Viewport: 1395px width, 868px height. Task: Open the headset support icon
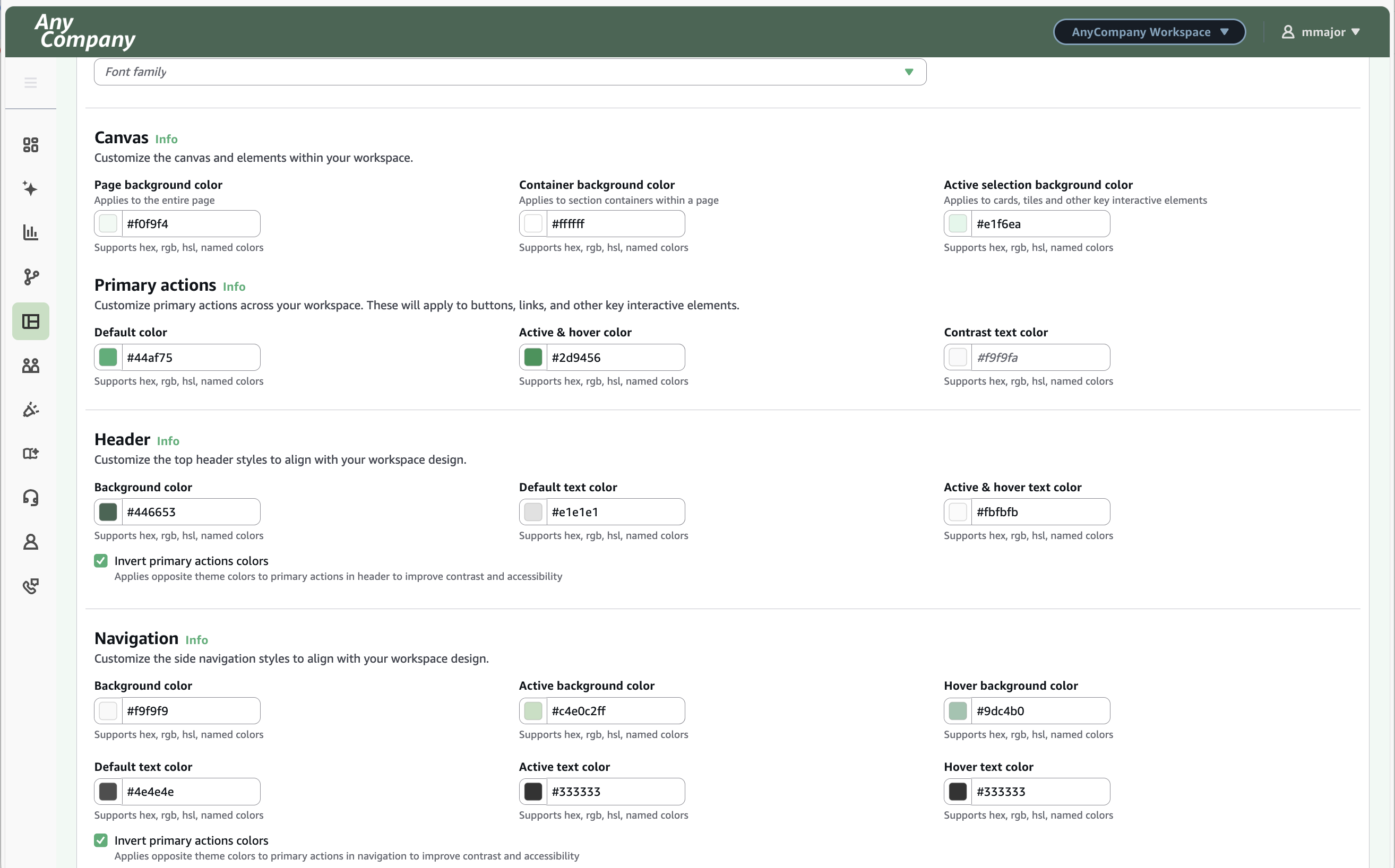[x=31, y=497]
